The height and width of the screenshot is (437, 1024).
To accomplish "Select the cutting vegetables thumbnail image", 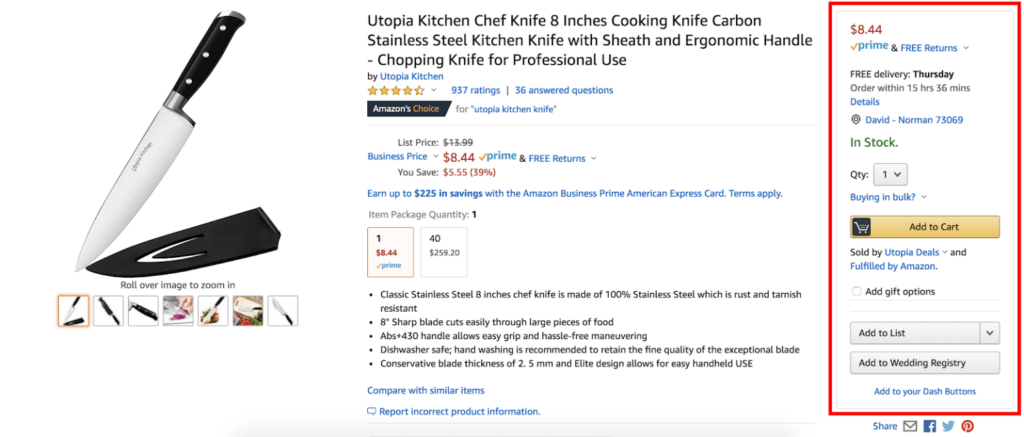I will (x=178, y=311).
